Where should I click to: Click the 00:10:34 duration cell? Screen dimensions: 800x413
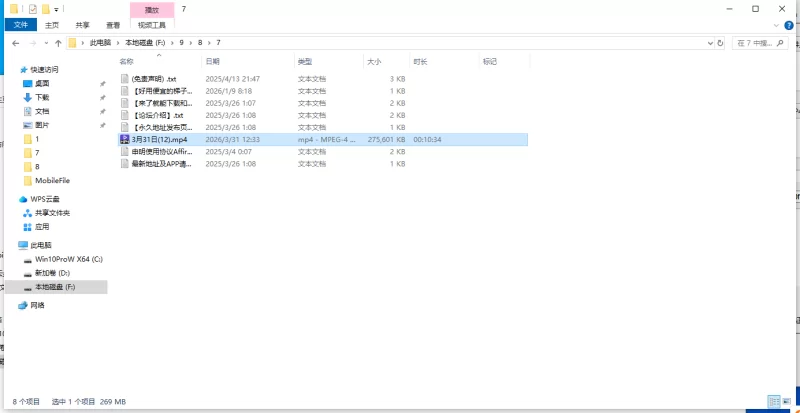point(427,139)
